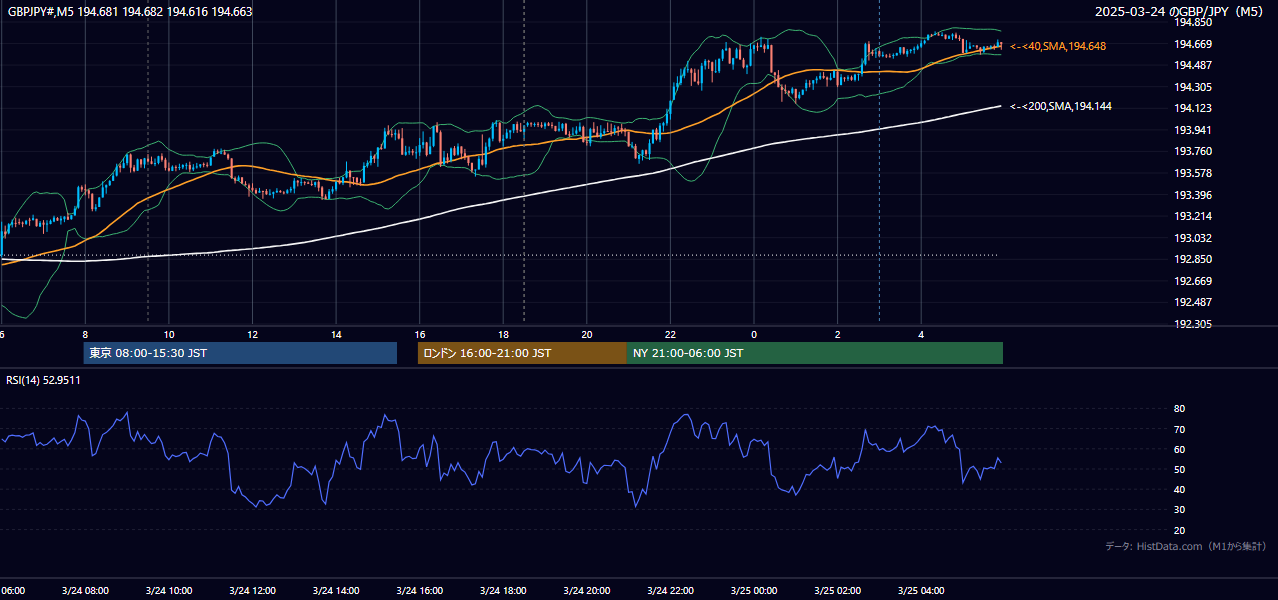Click hour tick 2 under price chart
The height and width of the screenshot is (600, 1278).
[837, 335]
